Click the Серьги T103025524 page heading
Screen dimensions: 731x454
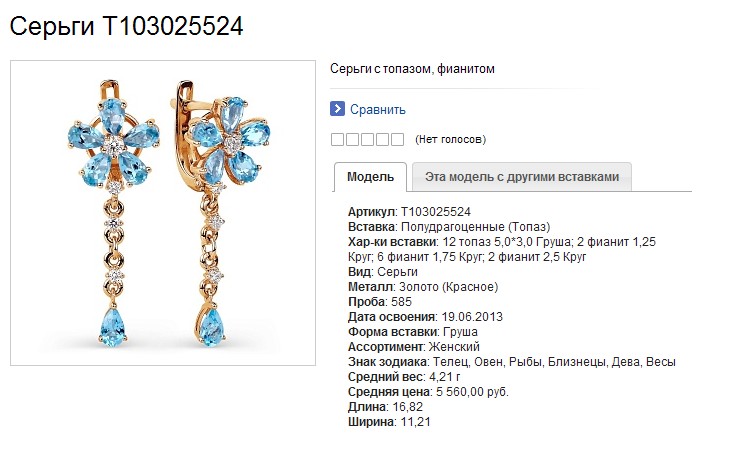click(x=126, y=26)
